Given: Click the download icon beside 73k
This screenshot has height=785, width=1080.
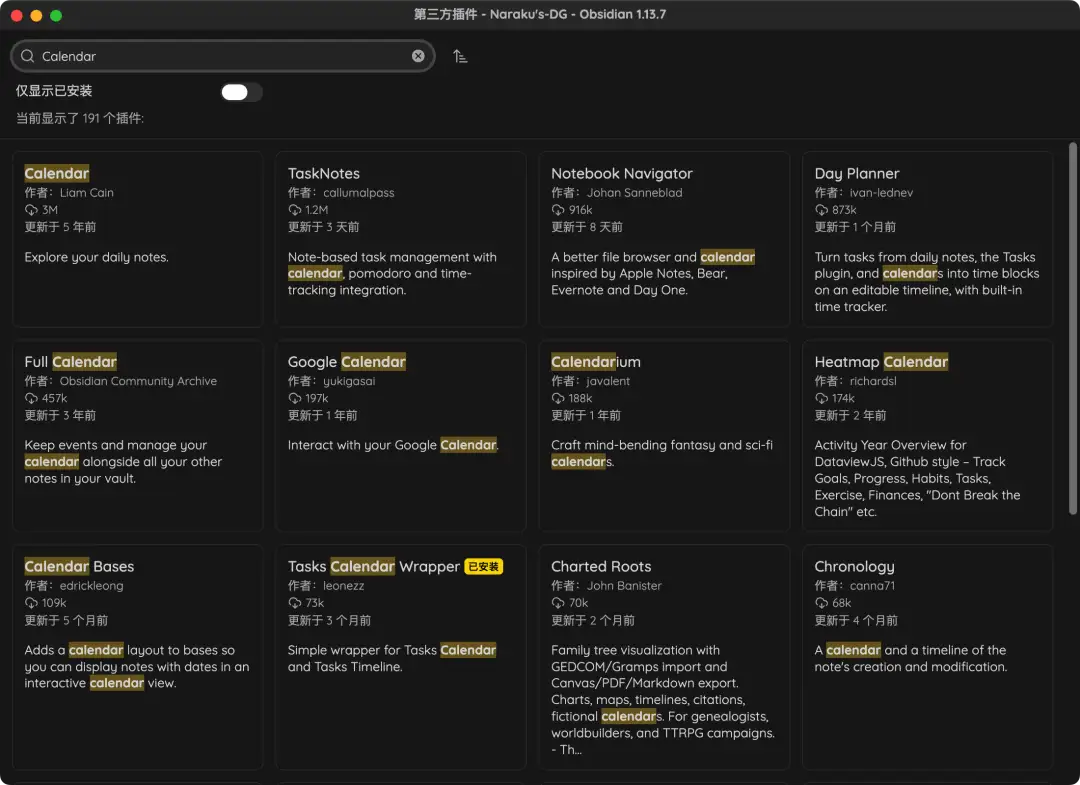Looking at the screenshot, I should coord(295,603).
